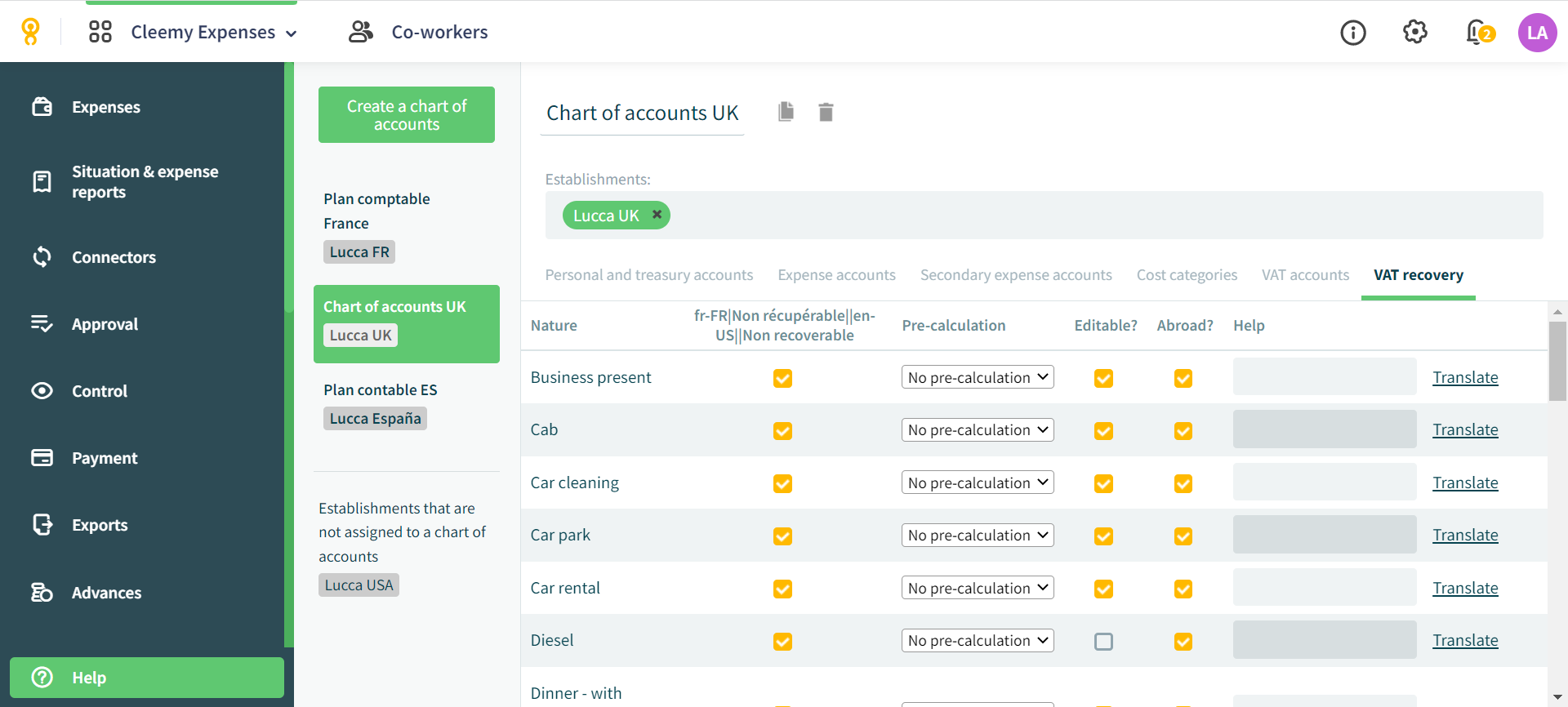Uncheck Abroad for Diesel
Image resolution: width=1568 pixels, height=707 pixels.
tap(1183, 642)
